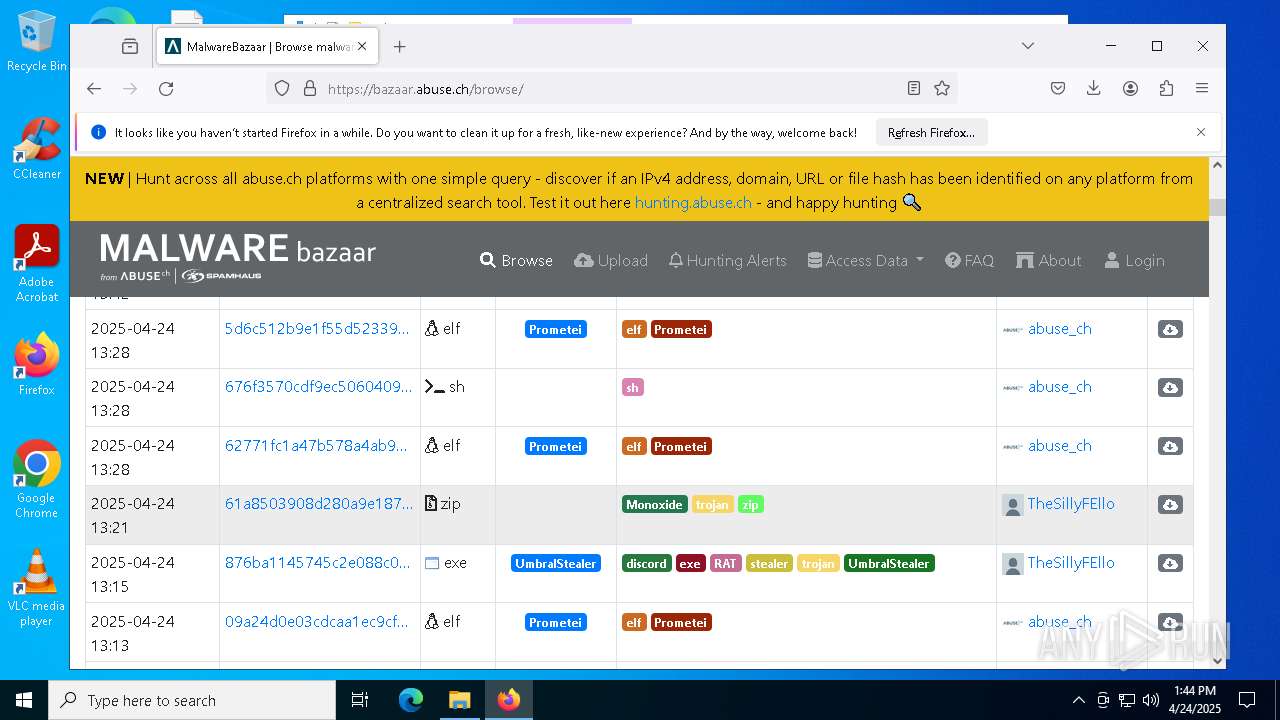Launch Adobe Acrobat from the desktop
Image resolution: width=1280 pixels, height=720 pixels.
pos(37,264)
